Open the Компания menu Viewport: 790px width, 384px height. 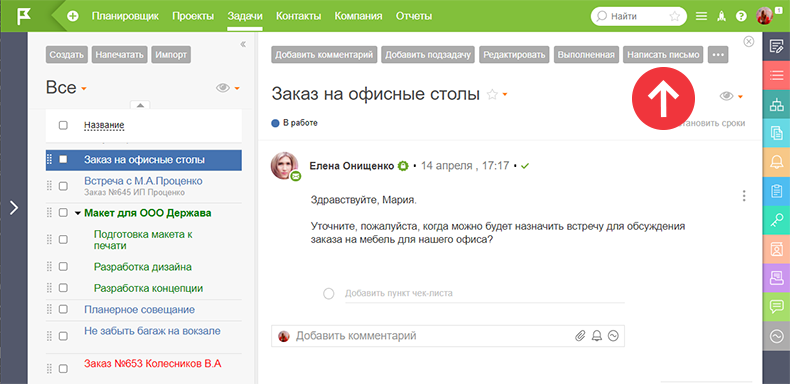[x=358, y=16]
